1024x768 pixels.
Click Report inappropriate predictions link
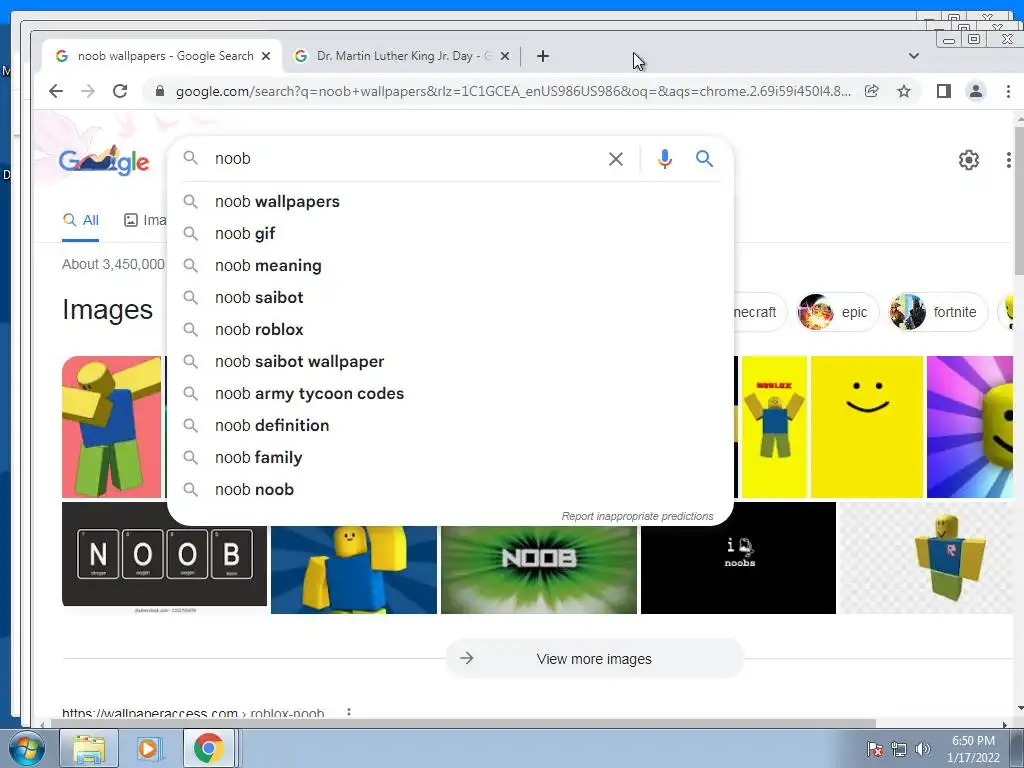pyautogui.click(x=637, y=516)
